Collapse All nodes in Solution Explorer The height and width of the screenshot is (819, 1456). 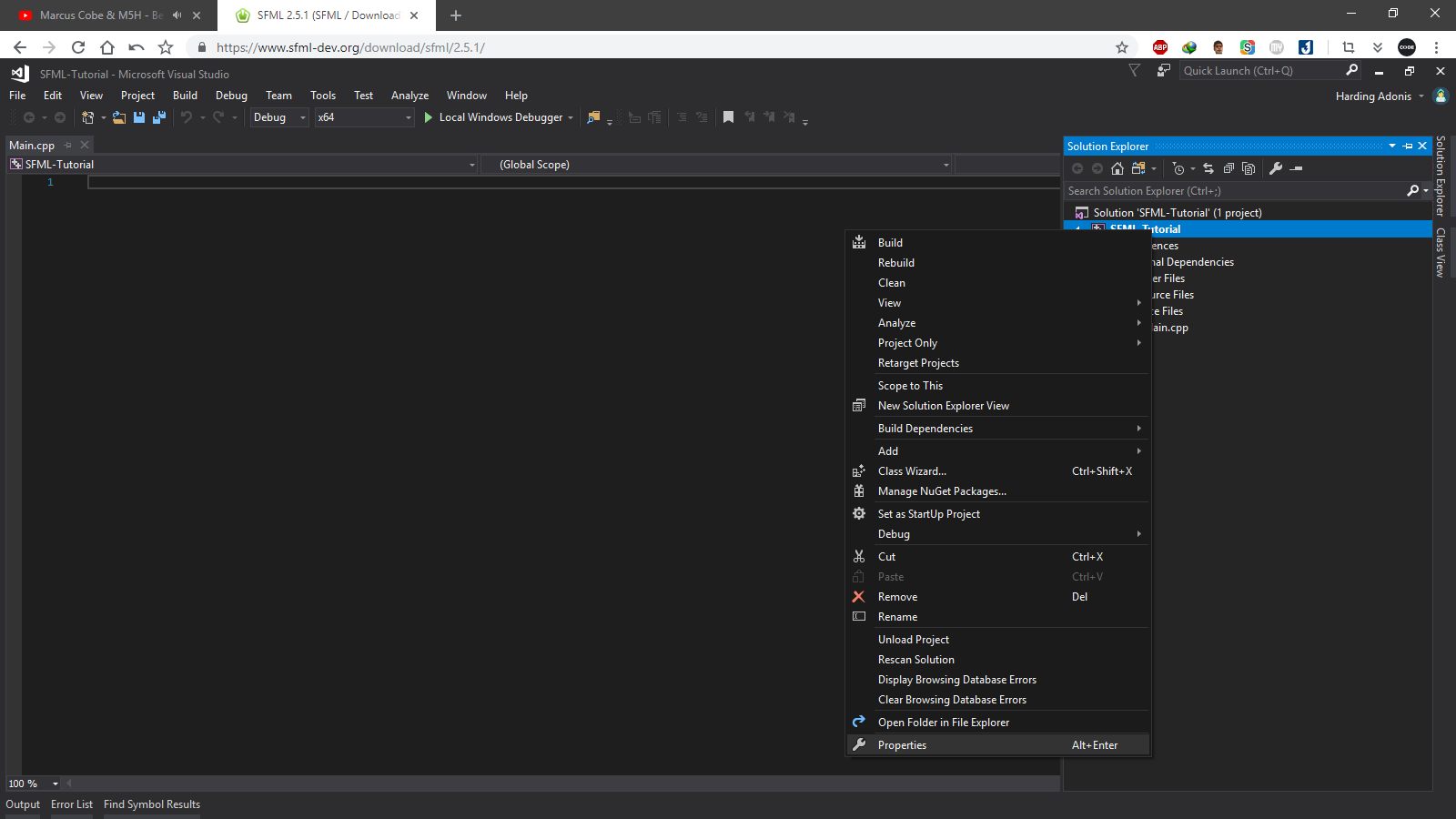tap(1228, 168)
